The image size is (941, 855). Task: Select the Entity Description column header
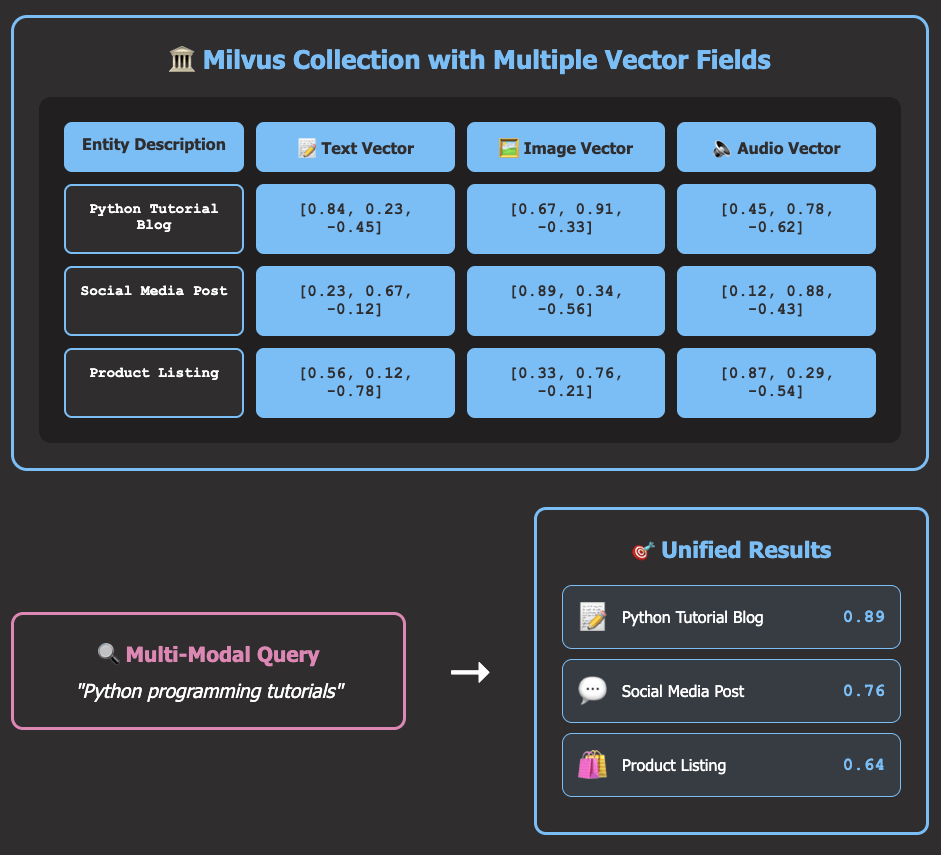click(154, 146)
